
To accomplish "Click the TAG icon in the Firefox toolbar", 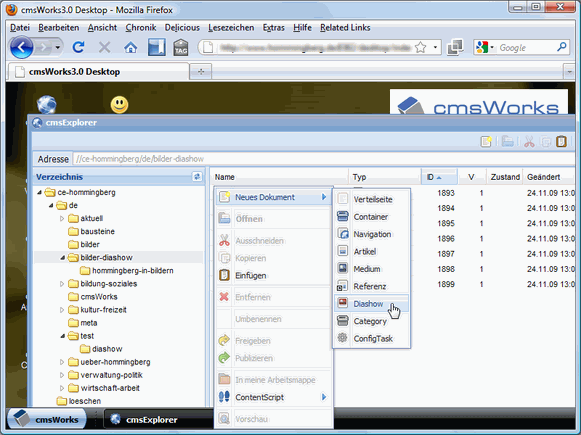I will (x=181, y=47).
